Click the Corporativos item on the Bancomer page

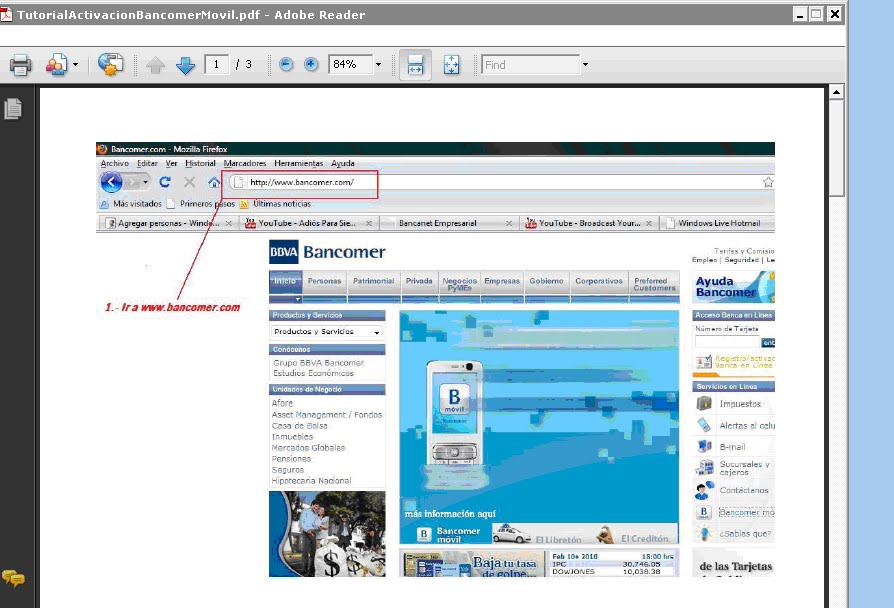(x=599, y=281)
